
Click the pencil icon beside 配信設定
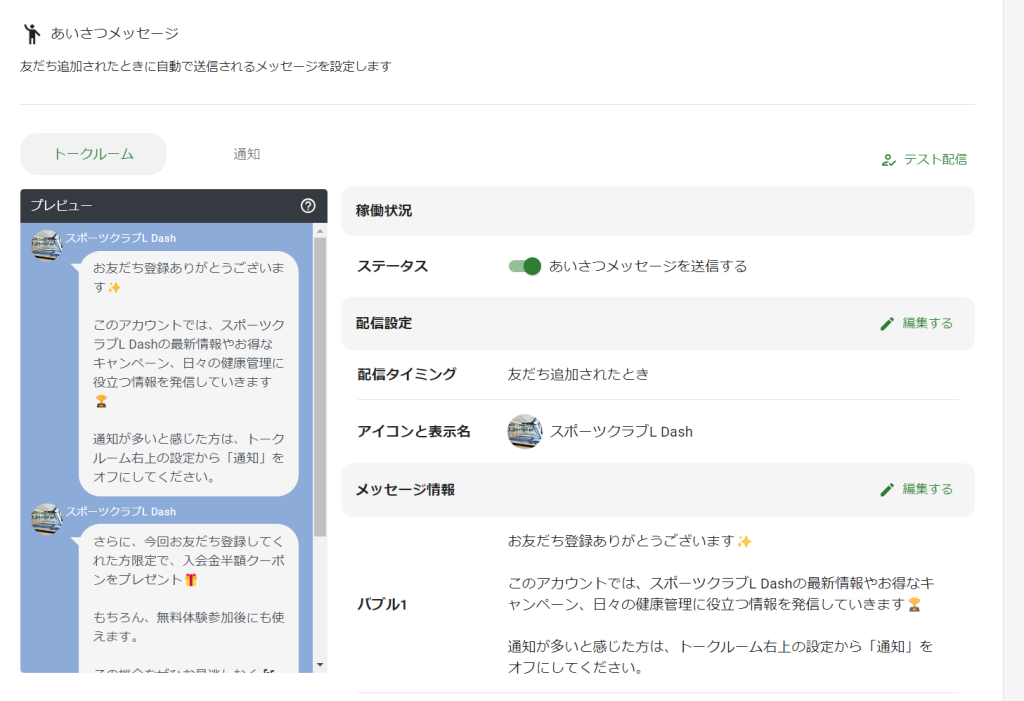(887, 323)
